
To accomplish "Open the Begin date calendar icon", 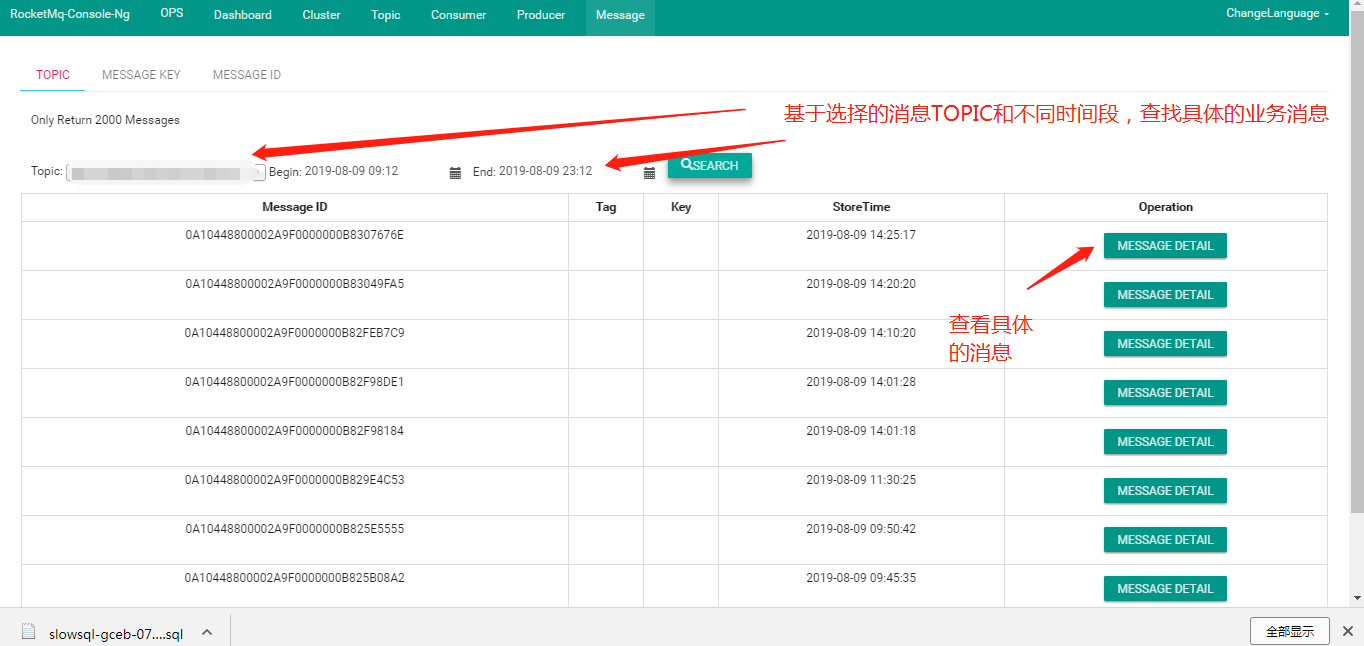I will click(x=455, y=173).
